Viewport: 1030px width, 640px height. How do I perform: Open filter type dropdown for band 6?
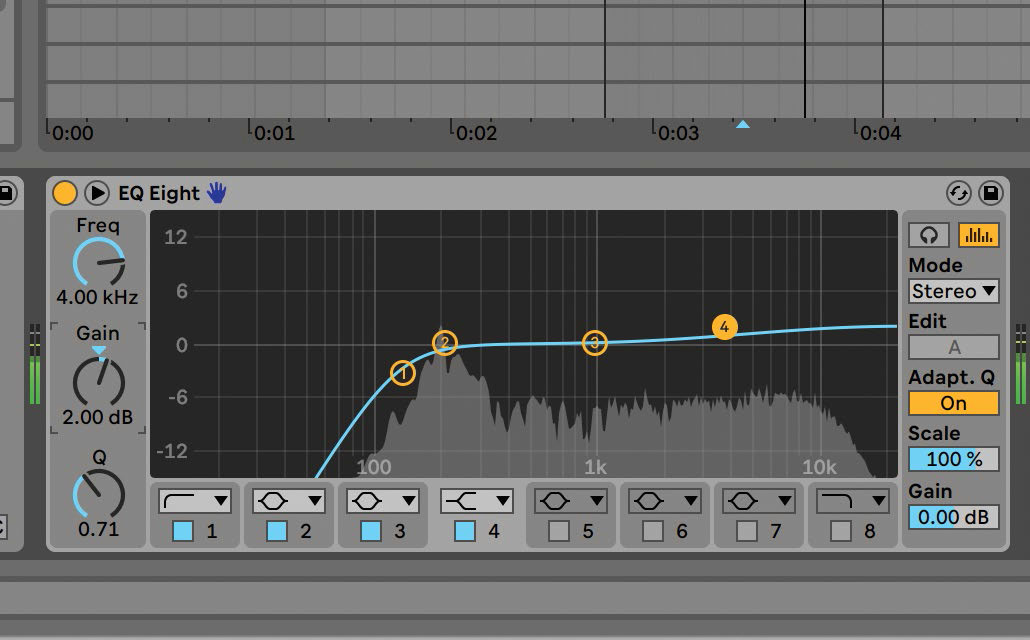(x=664, y=501)
